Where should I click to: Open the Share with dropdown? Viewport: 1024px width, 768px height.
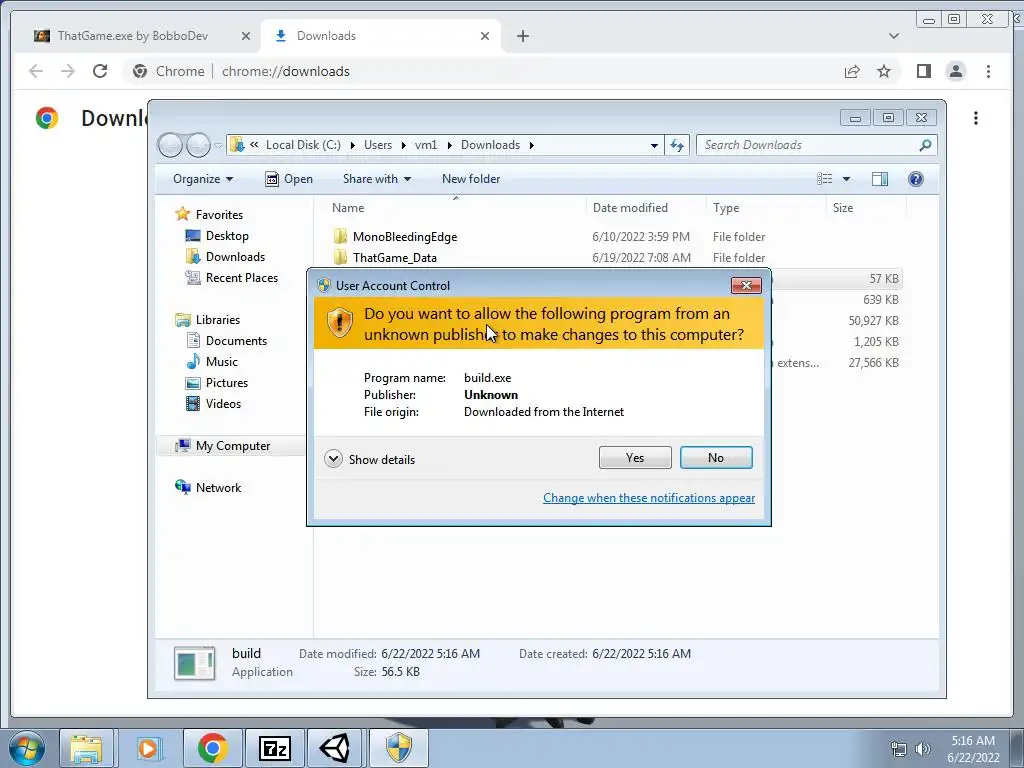point(377,179)
